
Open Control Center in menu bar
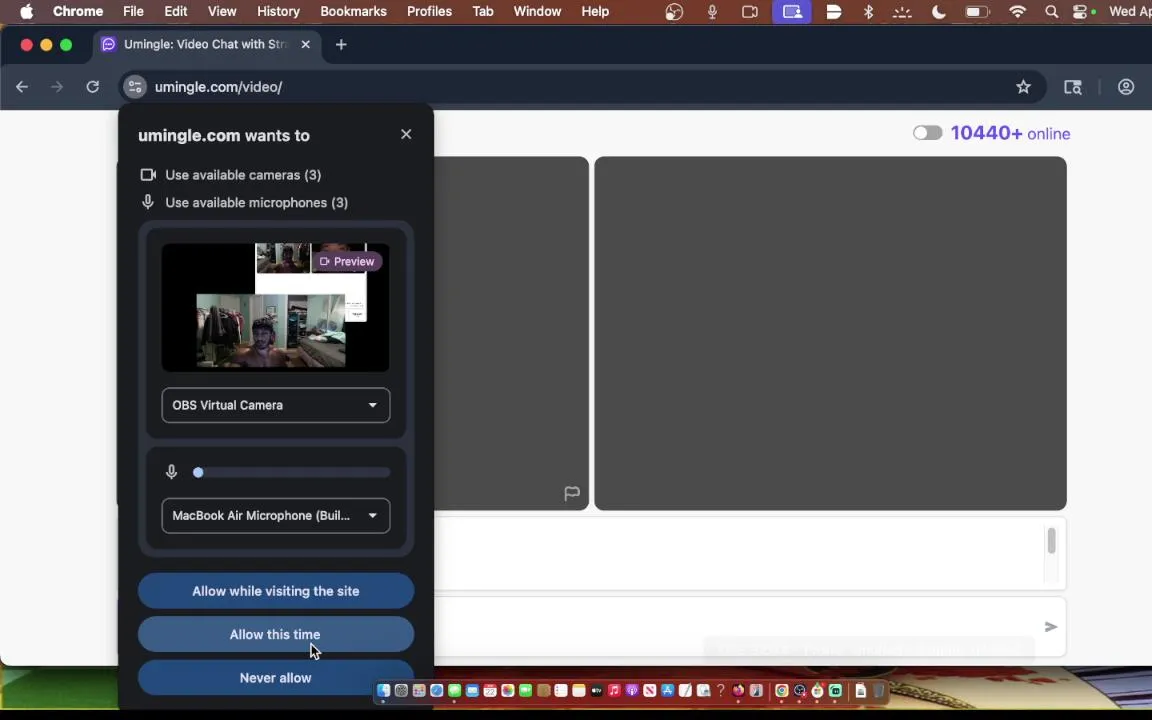1081,11
